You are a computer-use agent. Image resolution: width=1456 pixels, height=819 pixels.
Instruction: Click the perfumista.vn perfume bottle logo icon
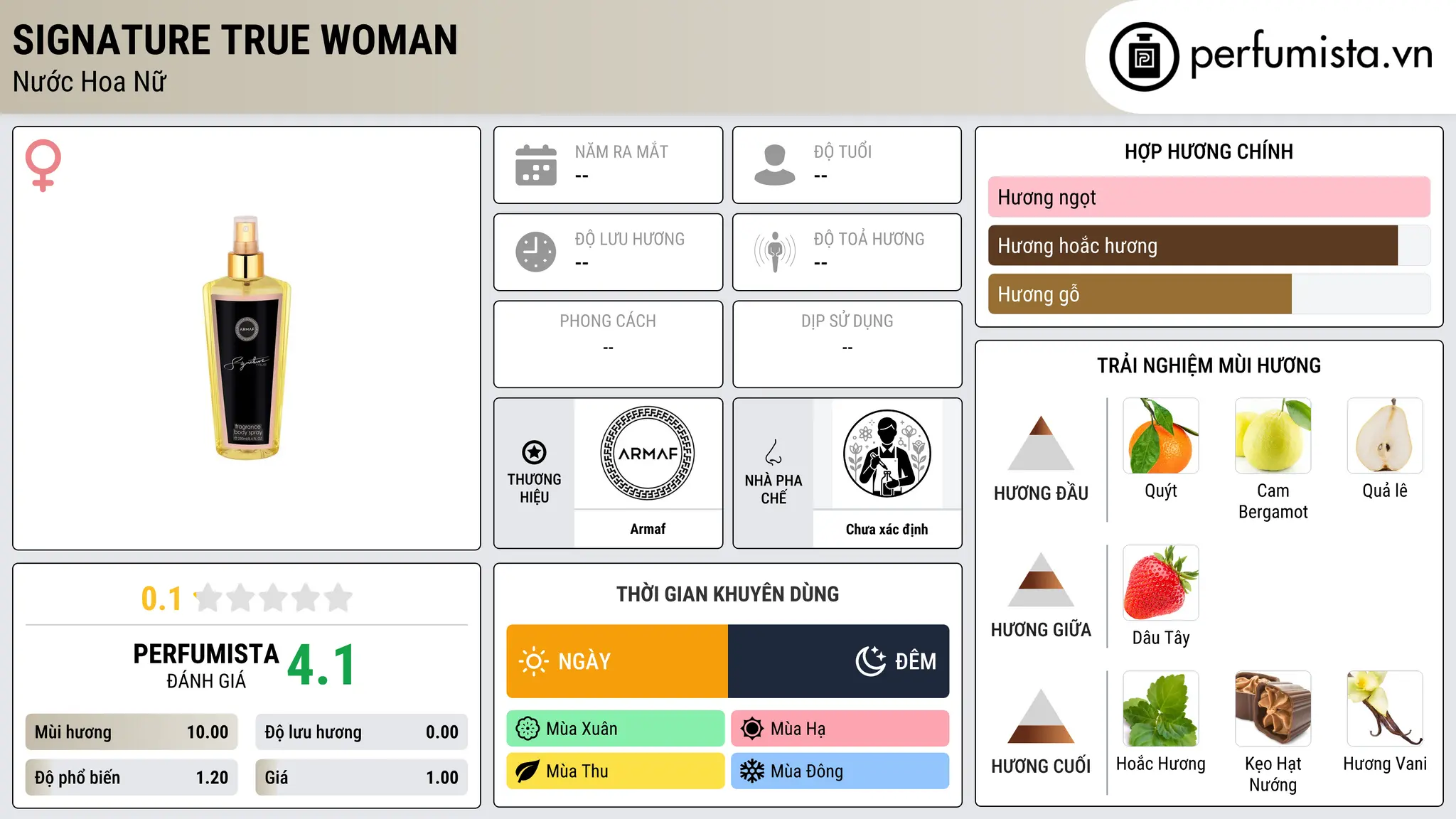point(1144,57)
